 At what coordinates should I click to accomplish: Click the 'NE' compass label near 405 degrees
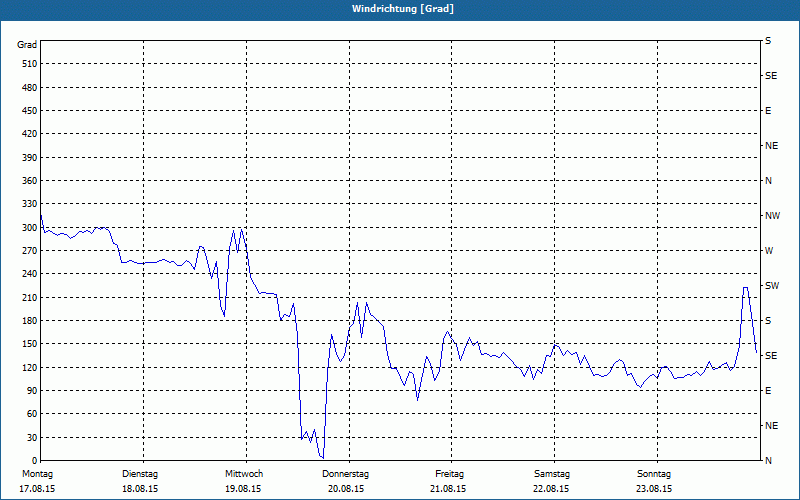(x=771, y=146)
